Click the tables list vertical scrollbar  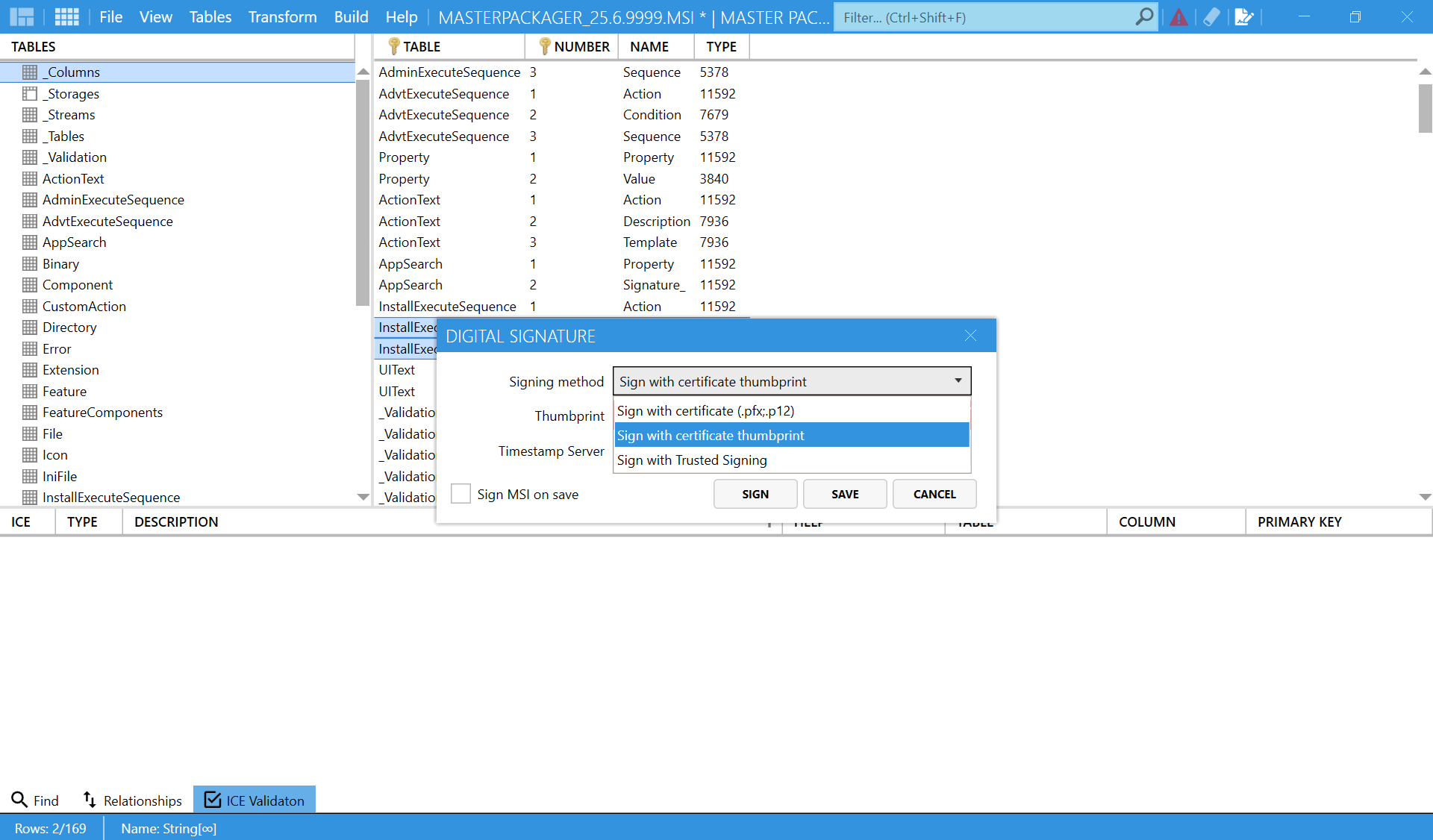coord(363,192)
